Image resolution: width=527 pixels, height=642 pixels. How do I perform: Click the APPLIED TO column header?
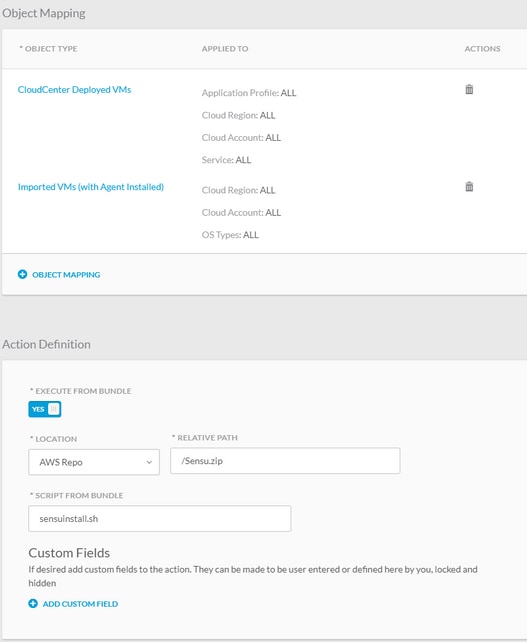(x=225, y=49)
